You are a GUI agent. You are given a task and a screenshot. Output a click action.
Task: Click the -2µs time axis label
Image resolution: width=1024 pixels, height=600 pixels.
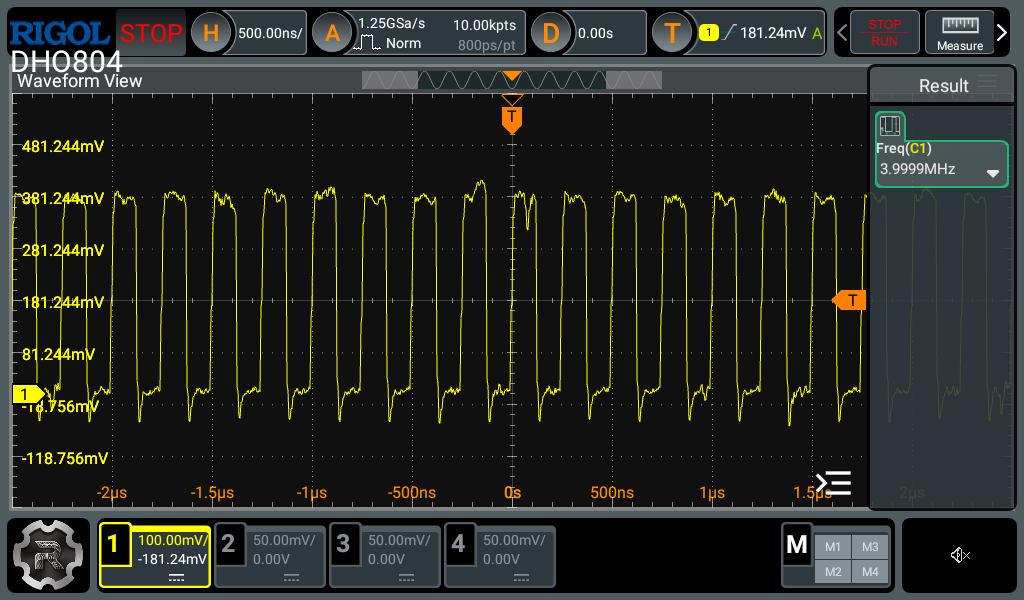tap(112, 492)
